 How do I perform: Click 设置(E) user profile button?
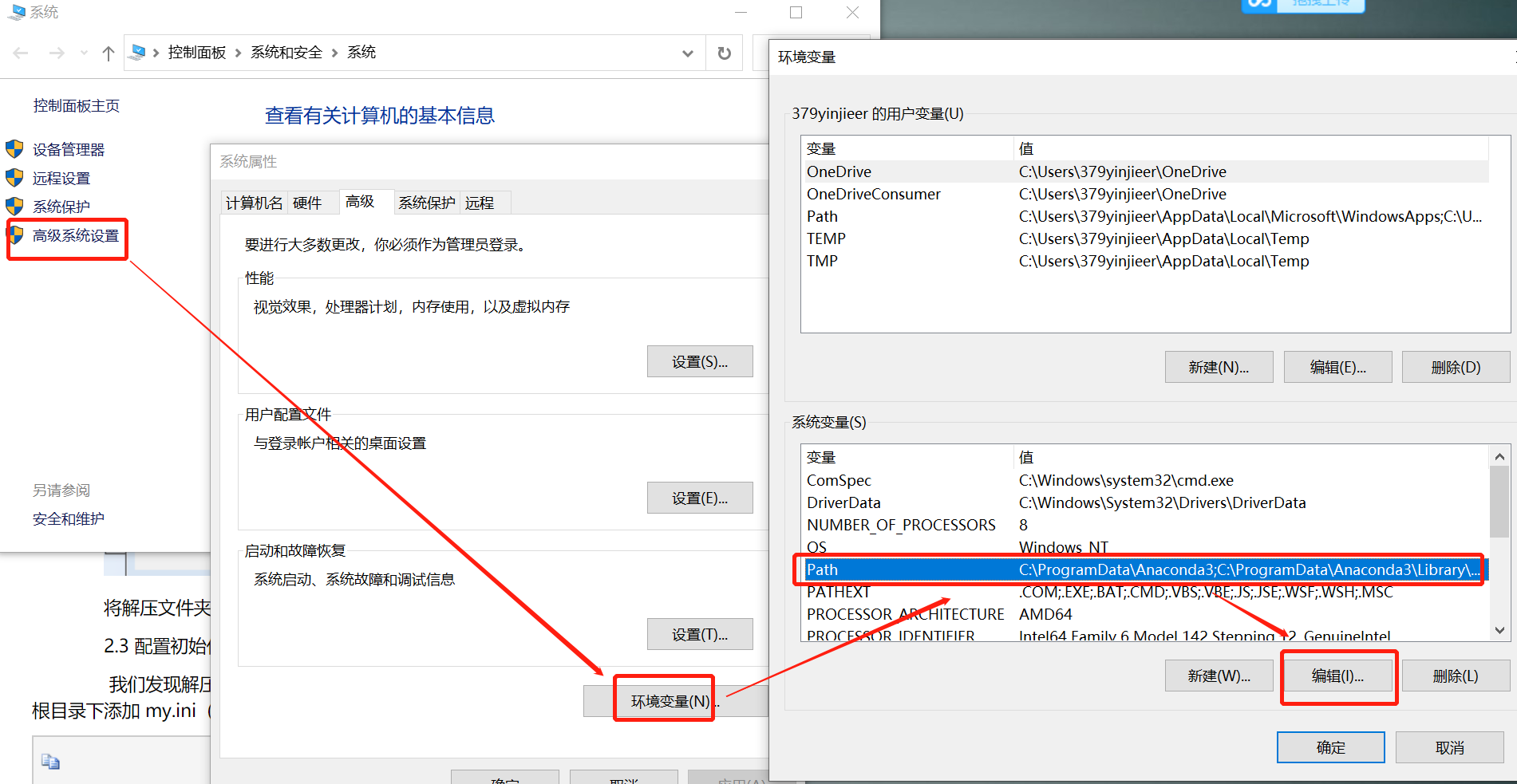(700, 498)
